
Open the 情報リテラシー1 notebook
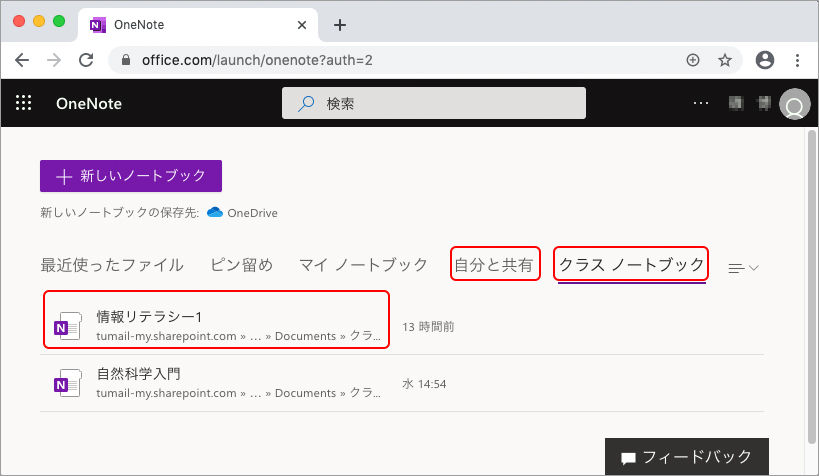click(148, 317)
